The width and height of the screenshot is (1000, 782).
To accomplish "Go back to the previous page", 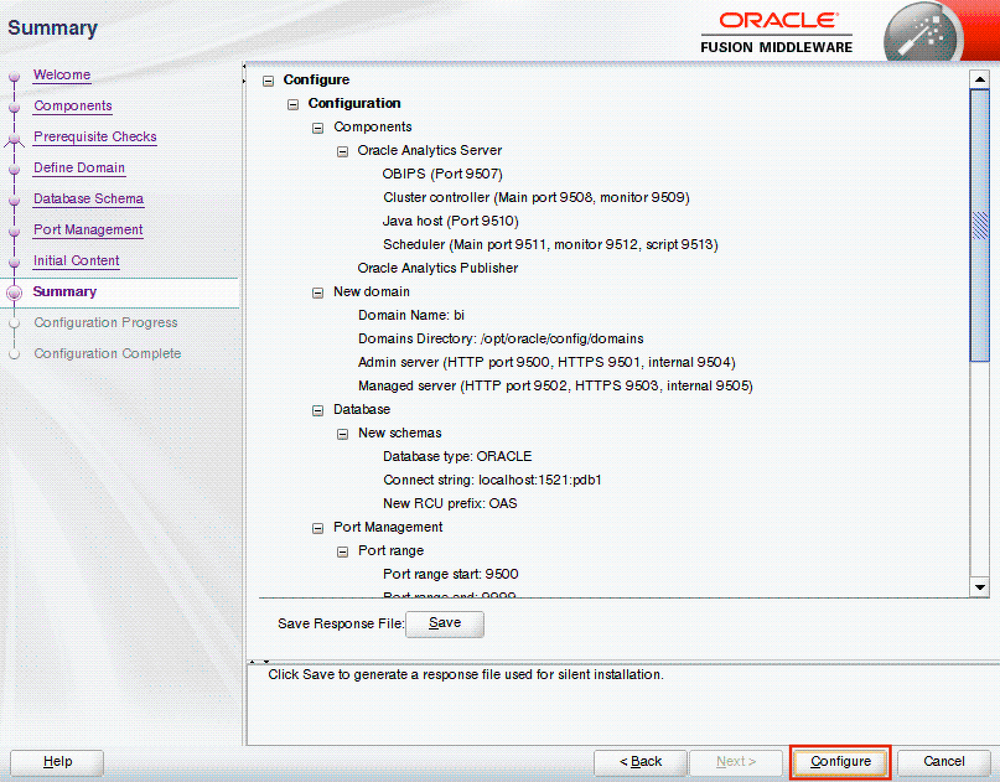I will (x=640, y=762).
